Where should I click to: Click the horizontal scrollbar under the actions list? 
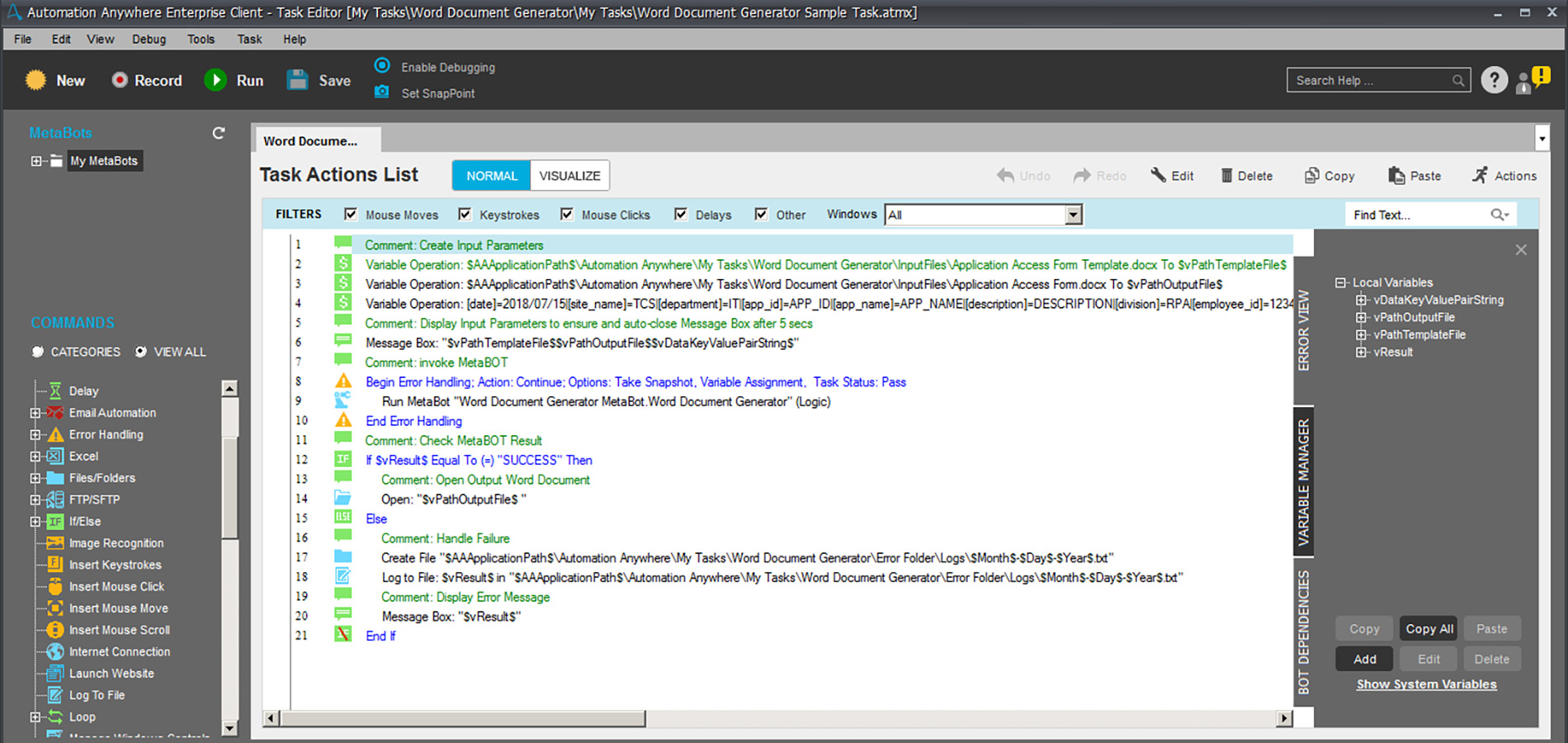tap(462, 718)
